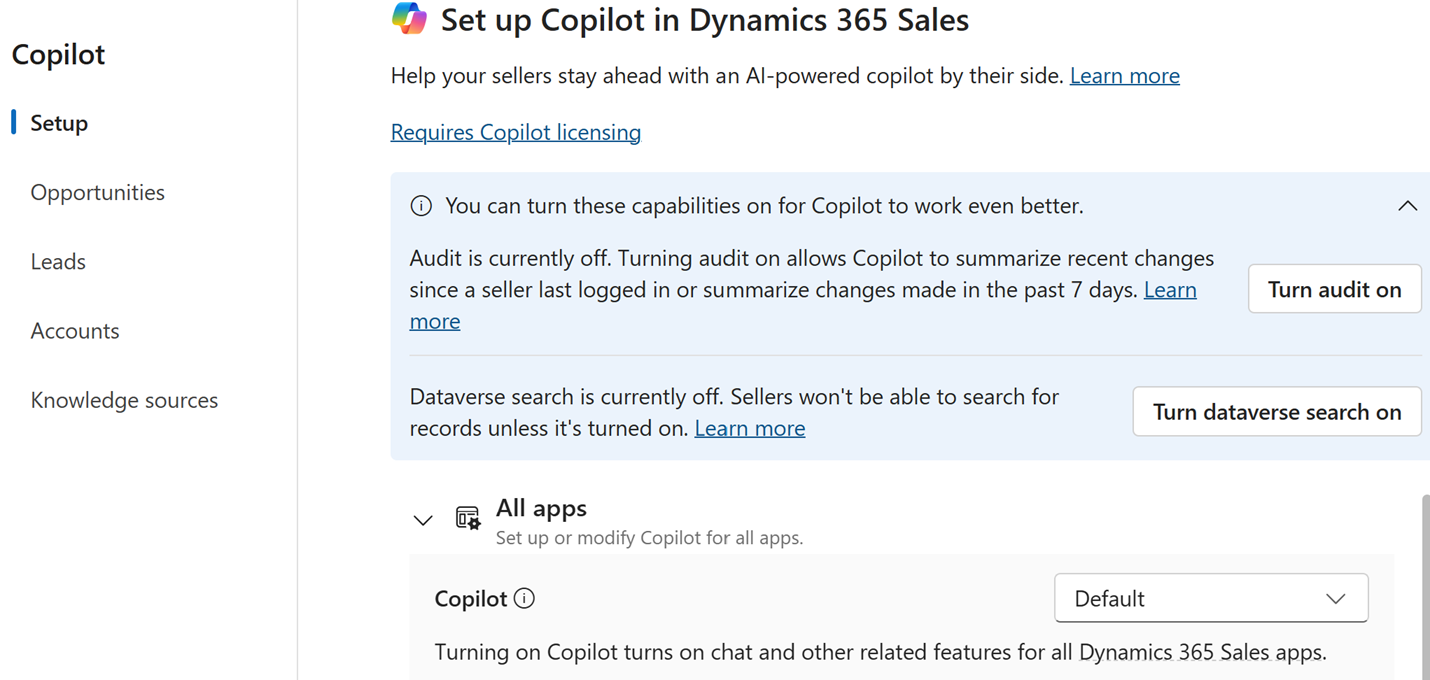
Task: Open the Copilot Default dropdown
Action: pos(1210,598)
